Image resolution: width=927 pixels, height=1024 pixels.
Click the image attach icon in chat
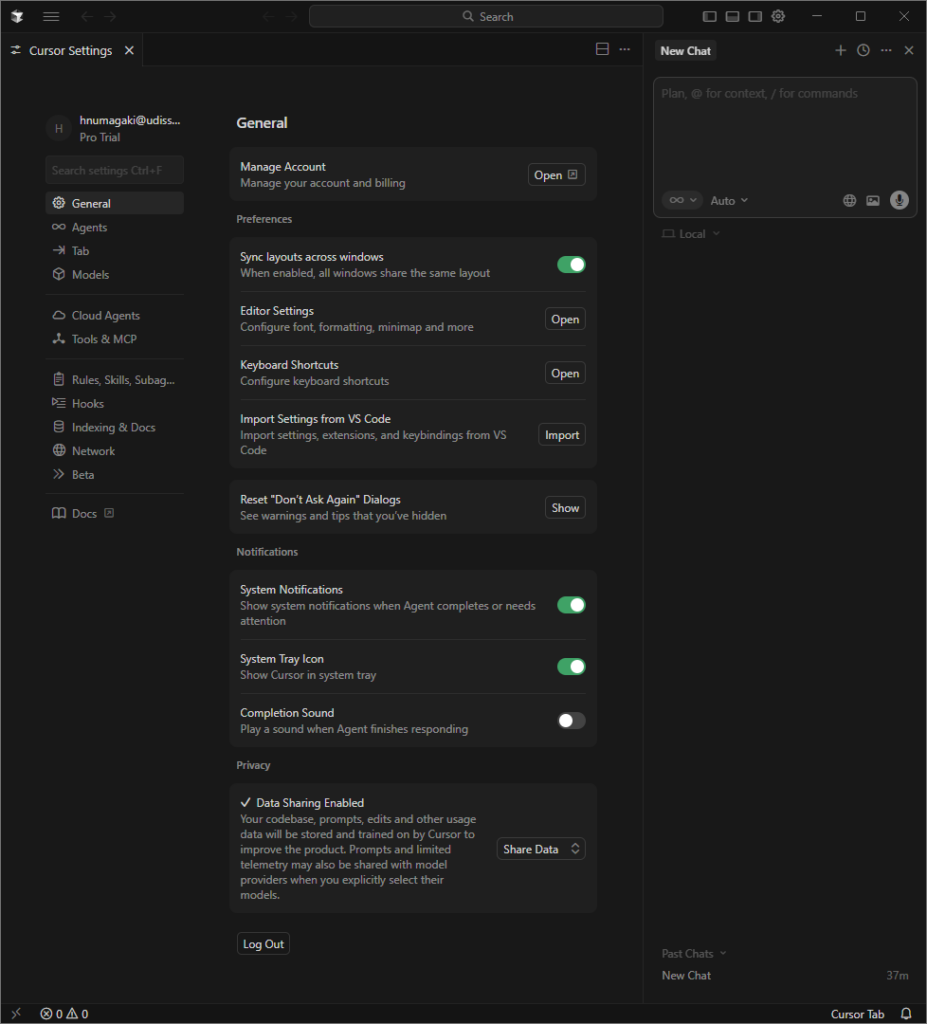[873, 200]
